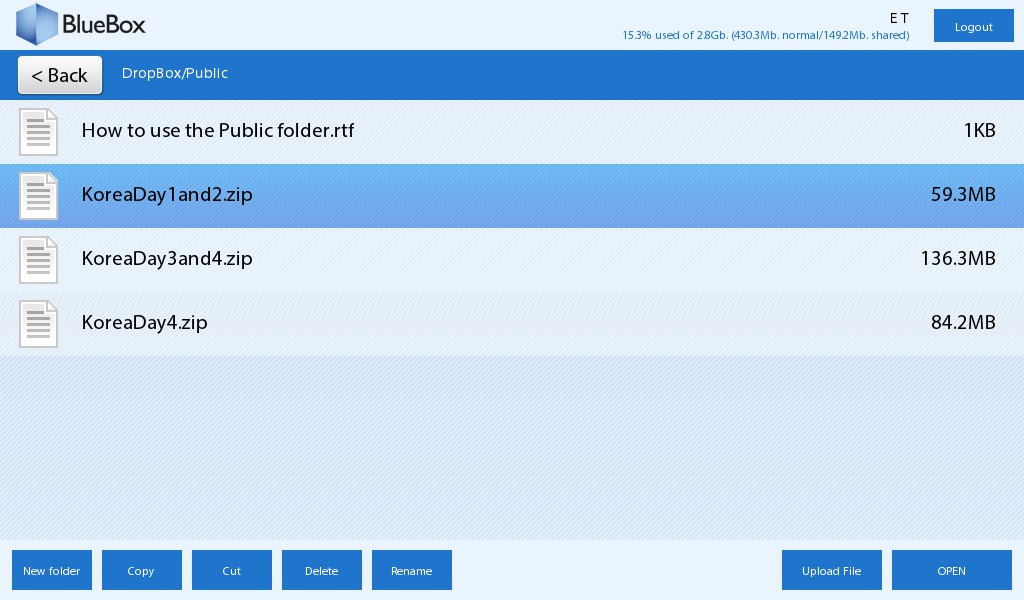1024x600 pixels.
Task: Click the document icon for KoreaDay1and2.zip
Action: pyautogui.click(x=39, y=196)
